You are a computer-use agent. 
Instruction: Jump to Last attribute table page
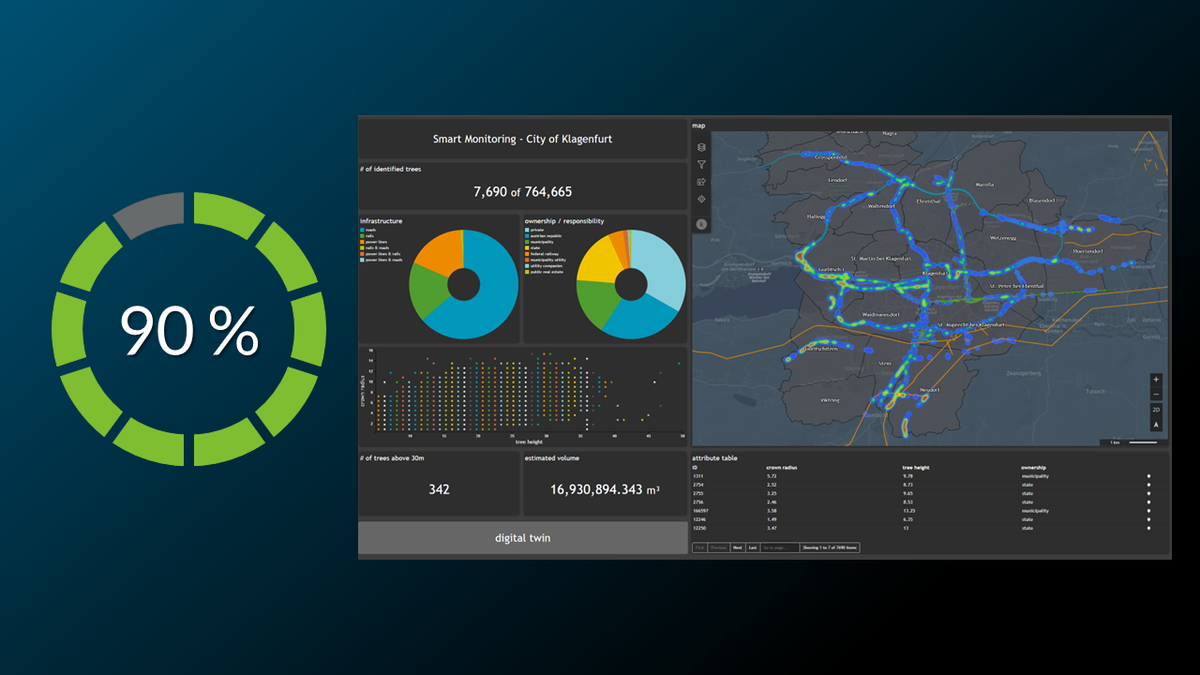tap(752, 548)
